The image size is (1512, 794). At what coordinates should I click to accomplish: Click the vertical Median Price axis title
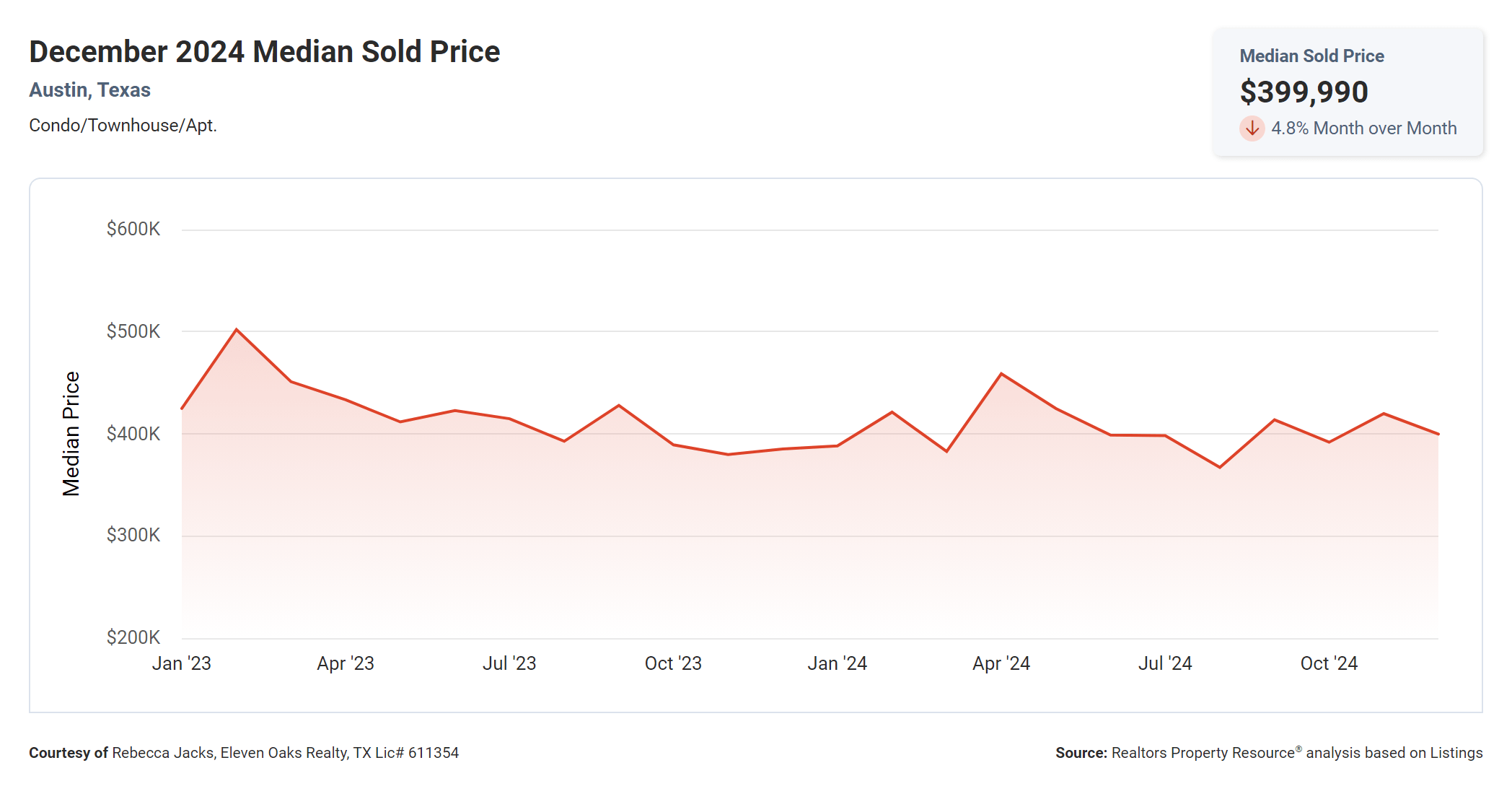point(71,434)
